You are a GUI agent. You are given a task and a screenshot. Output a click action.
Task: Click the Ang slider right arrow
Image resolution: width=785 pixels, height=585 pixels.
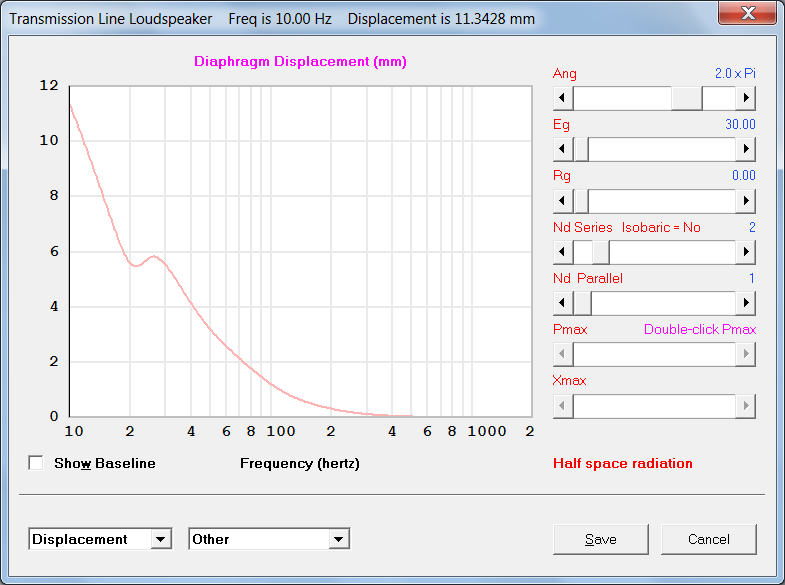[x=745, y=98]
